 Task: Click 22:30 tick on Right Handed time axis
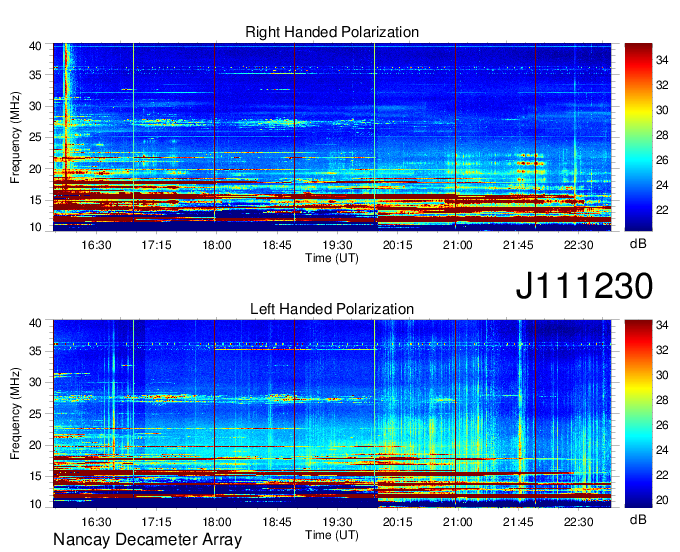coord(578,245)
